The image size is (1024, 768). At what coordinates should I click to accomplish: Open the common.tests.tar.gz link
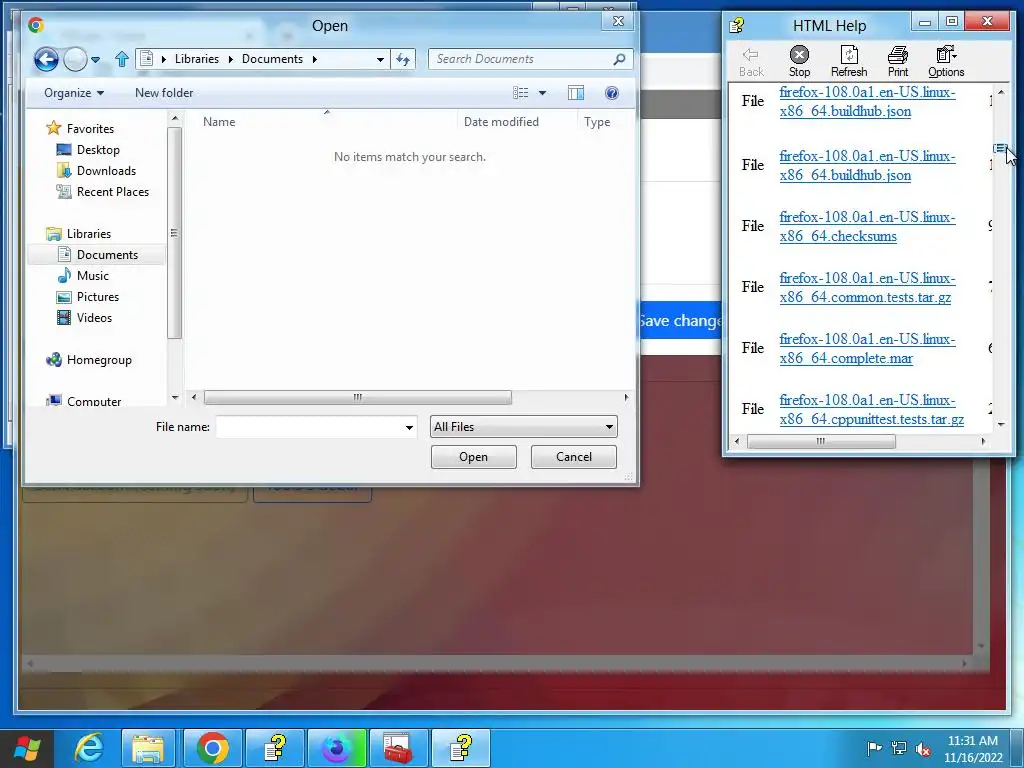pyautogui.click(x=867, y=287)
